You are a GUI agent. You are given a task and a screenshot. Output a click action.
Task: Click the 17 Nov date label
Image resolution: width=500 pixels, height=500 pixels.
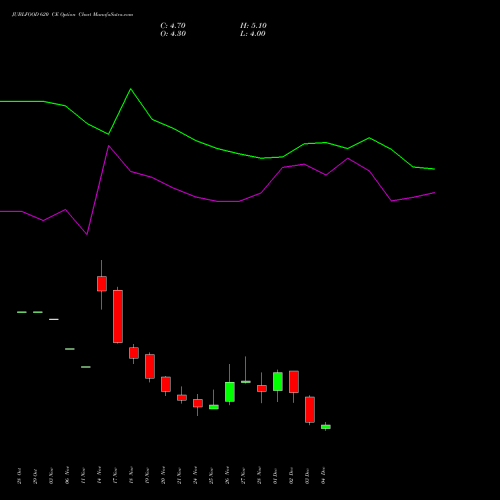[115, 476]
